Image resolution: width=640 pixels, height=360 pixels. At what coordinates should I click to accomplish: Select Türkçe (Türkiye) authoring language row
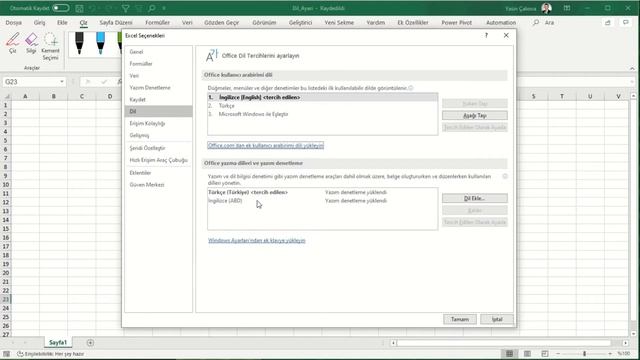[322, 192]
